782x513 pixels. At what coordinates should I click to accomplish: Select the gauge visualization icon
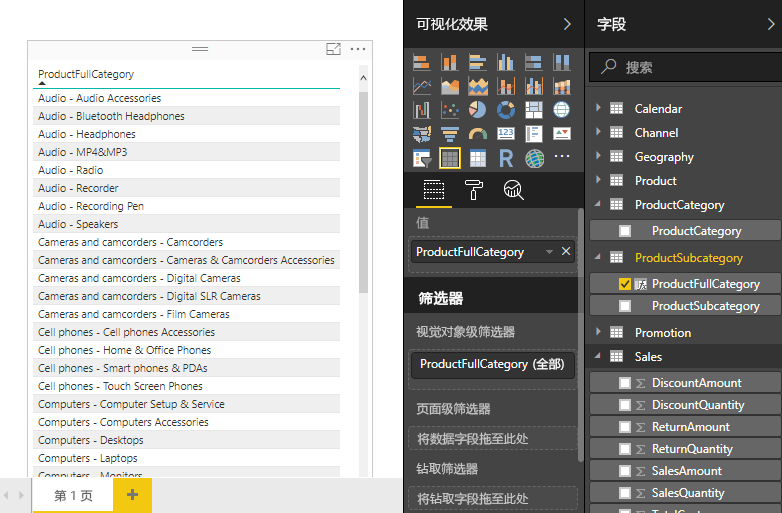[x=478, y=134]
